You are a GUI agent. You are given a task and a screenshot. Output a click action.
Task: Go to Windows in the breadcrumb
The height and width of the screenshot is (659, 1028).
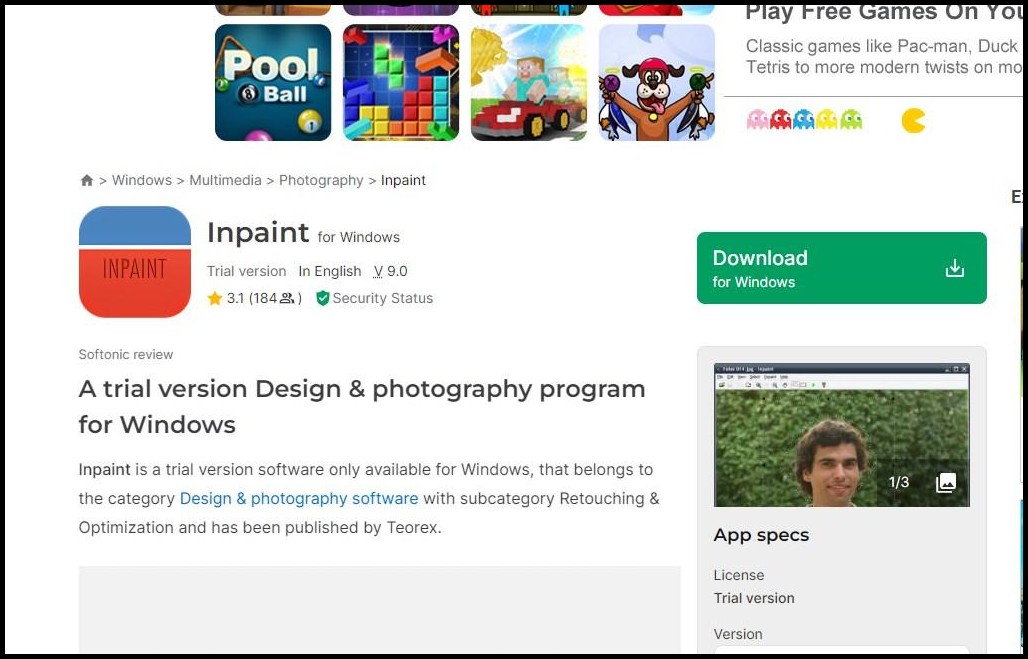click(142, 180)
